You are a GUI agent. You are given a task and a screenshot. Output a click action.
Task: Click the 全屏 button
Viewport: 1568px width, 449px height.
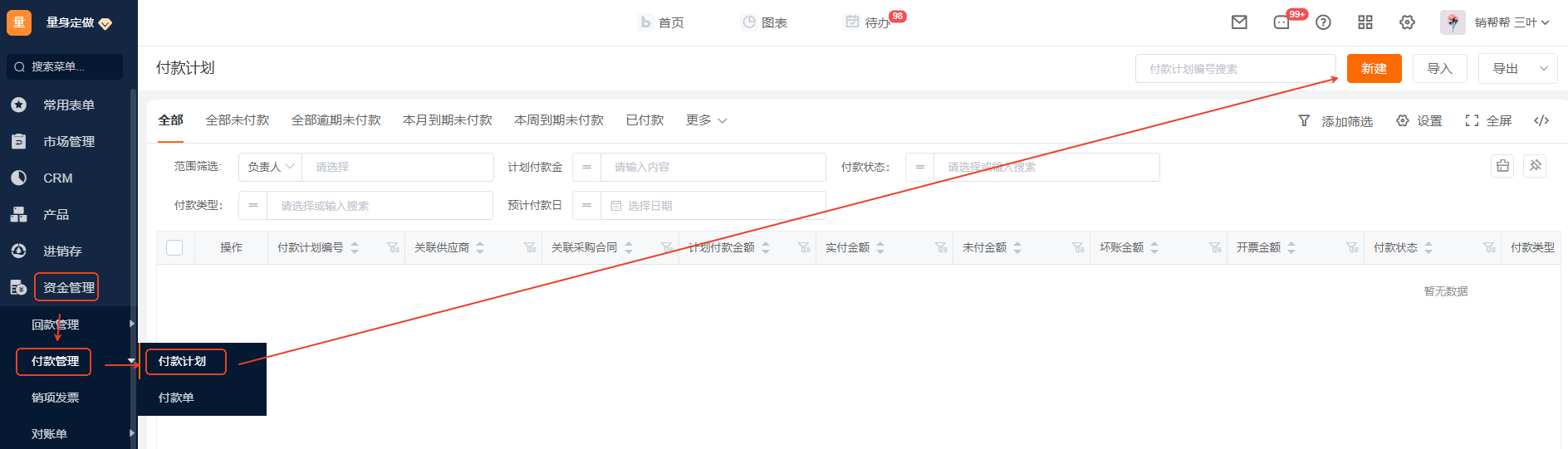(x=1488, y=121)
